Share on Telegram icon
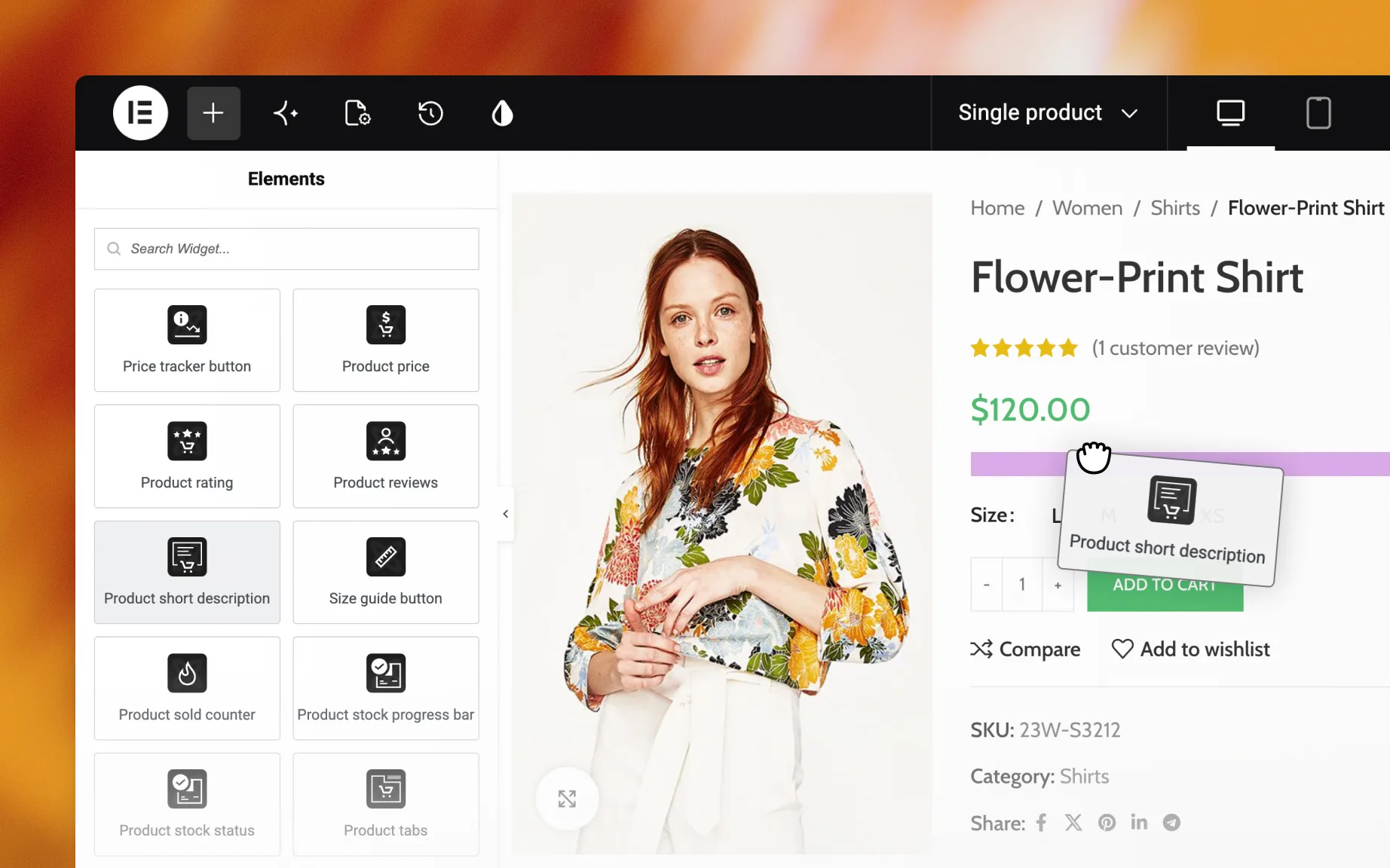The image size is (1390, 868). [1171, 823]
